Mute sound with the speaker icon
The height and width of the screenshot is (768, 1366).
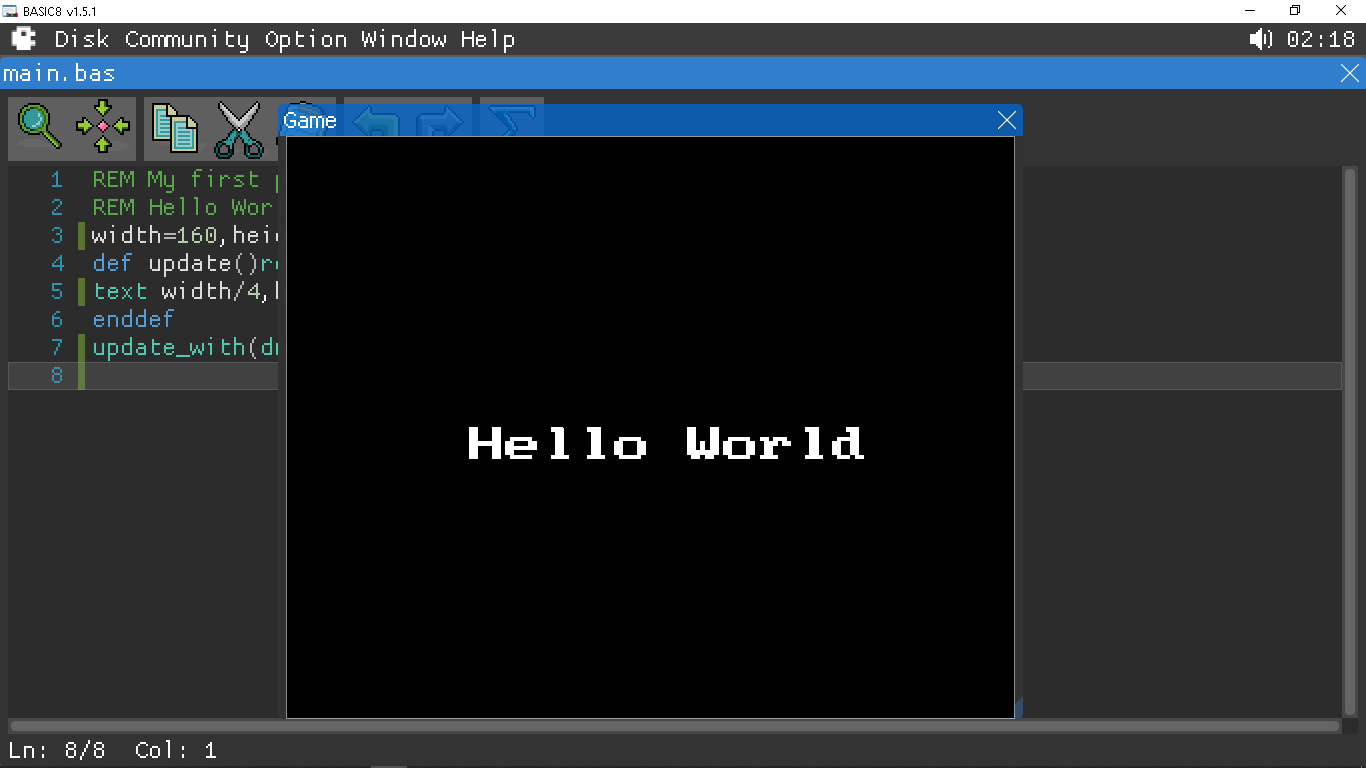1260,39
